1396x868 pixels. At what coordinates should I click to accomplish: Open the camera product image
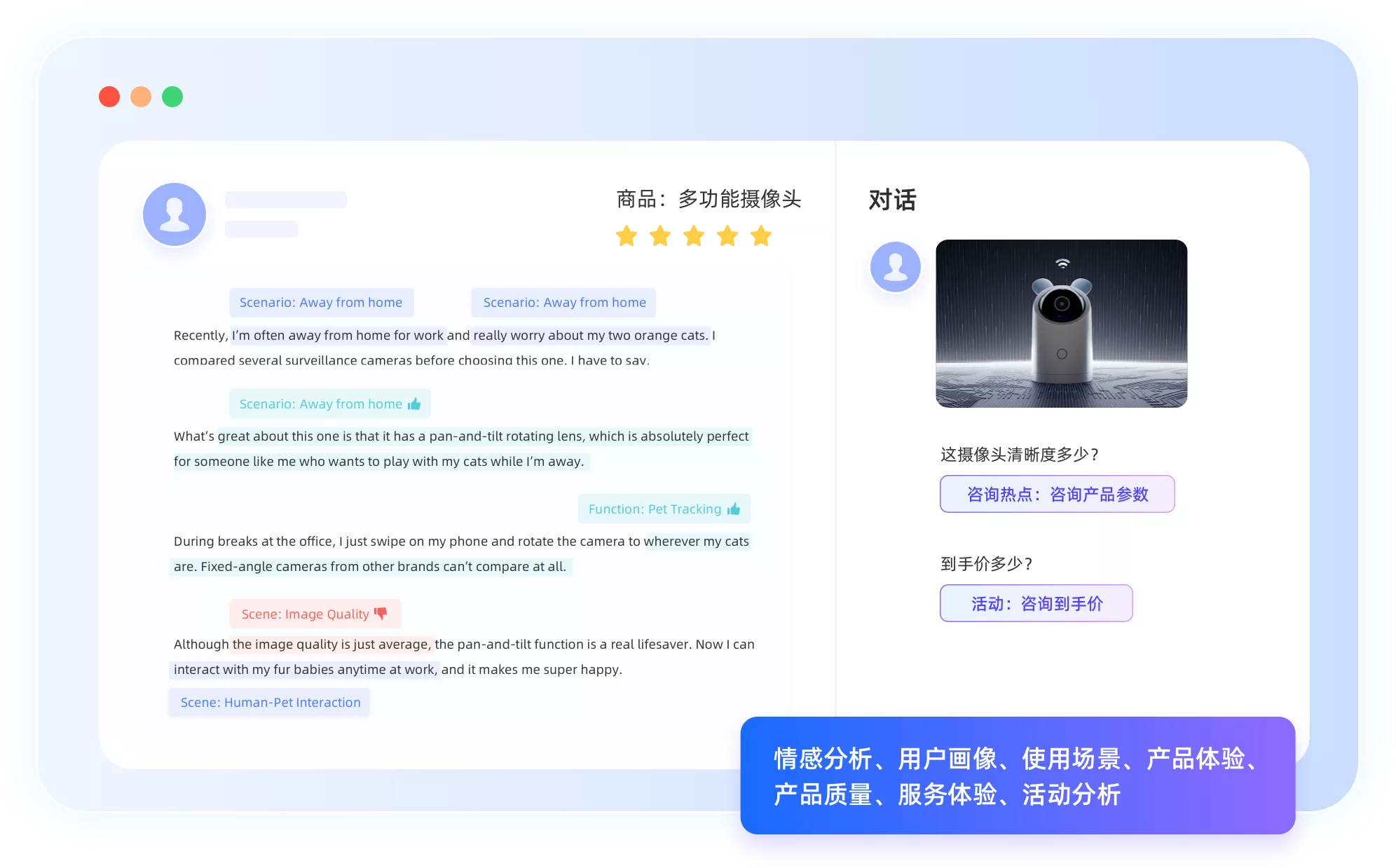tap(1061, 324)
